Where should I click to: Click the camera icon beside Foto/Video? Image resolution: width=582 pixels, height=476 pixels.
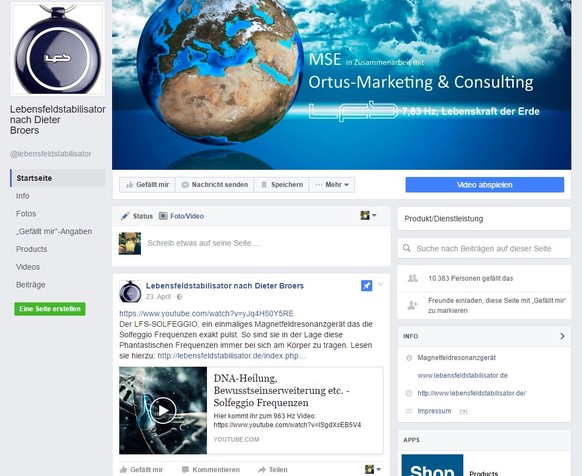point(163,216)
